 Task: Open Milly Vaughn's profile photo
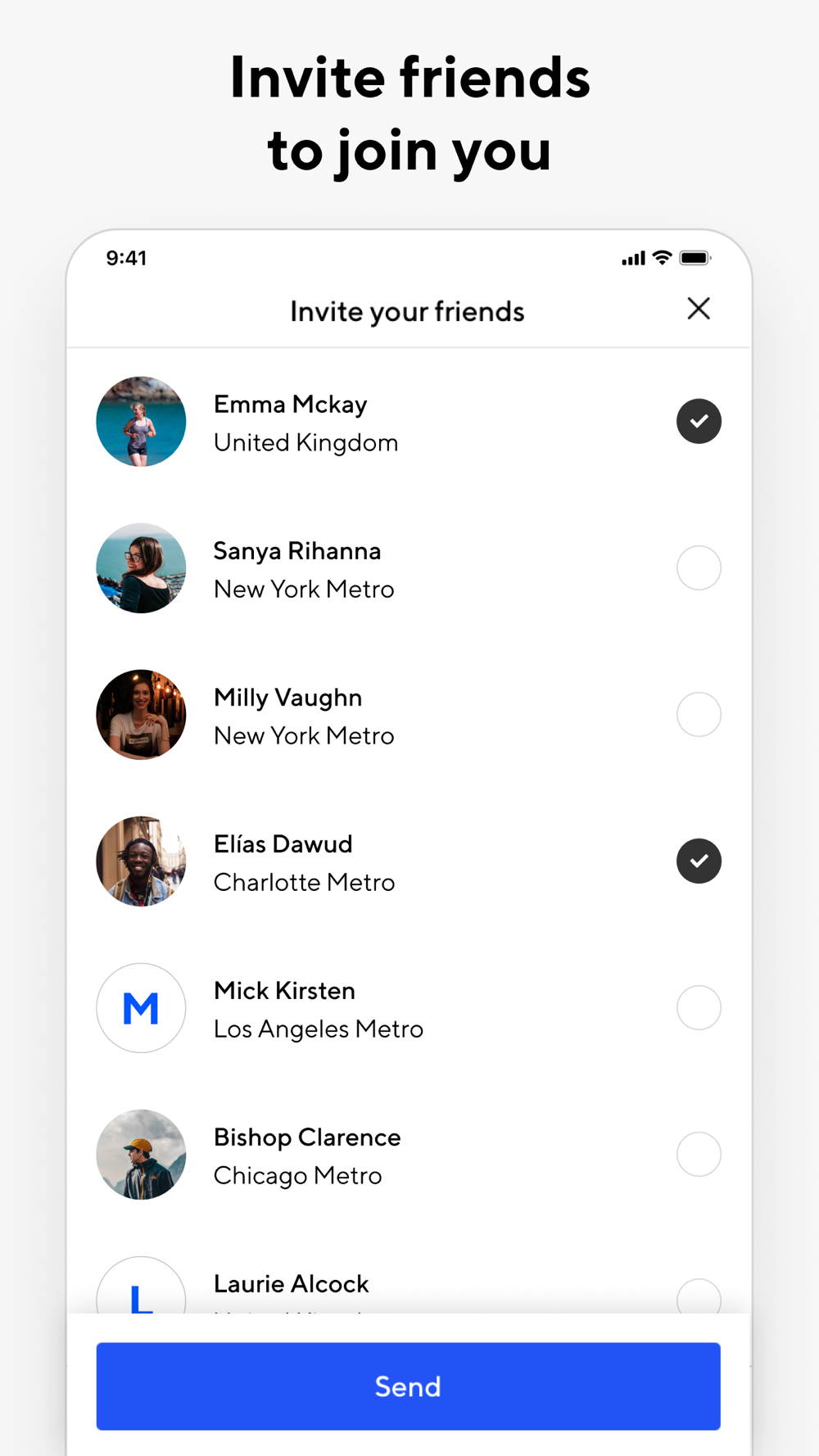141,714
